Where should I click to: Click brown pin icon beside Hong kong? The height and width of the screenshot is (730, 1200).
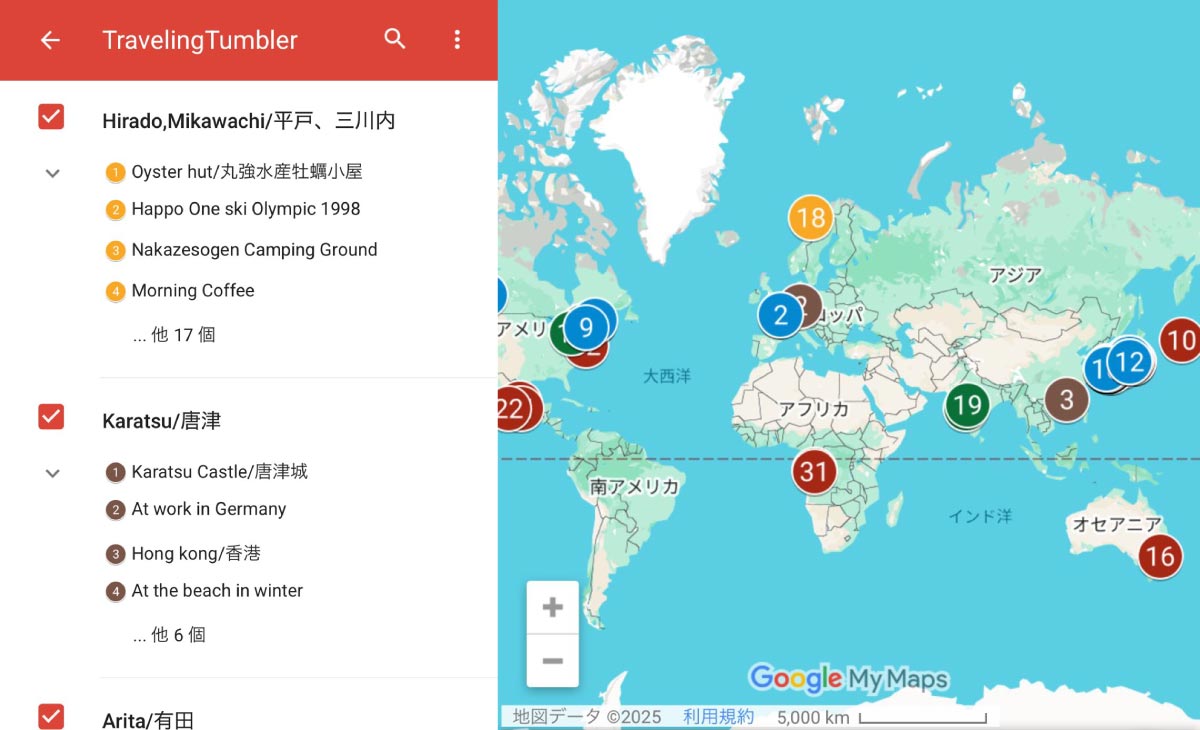click(x=115, y=554)
